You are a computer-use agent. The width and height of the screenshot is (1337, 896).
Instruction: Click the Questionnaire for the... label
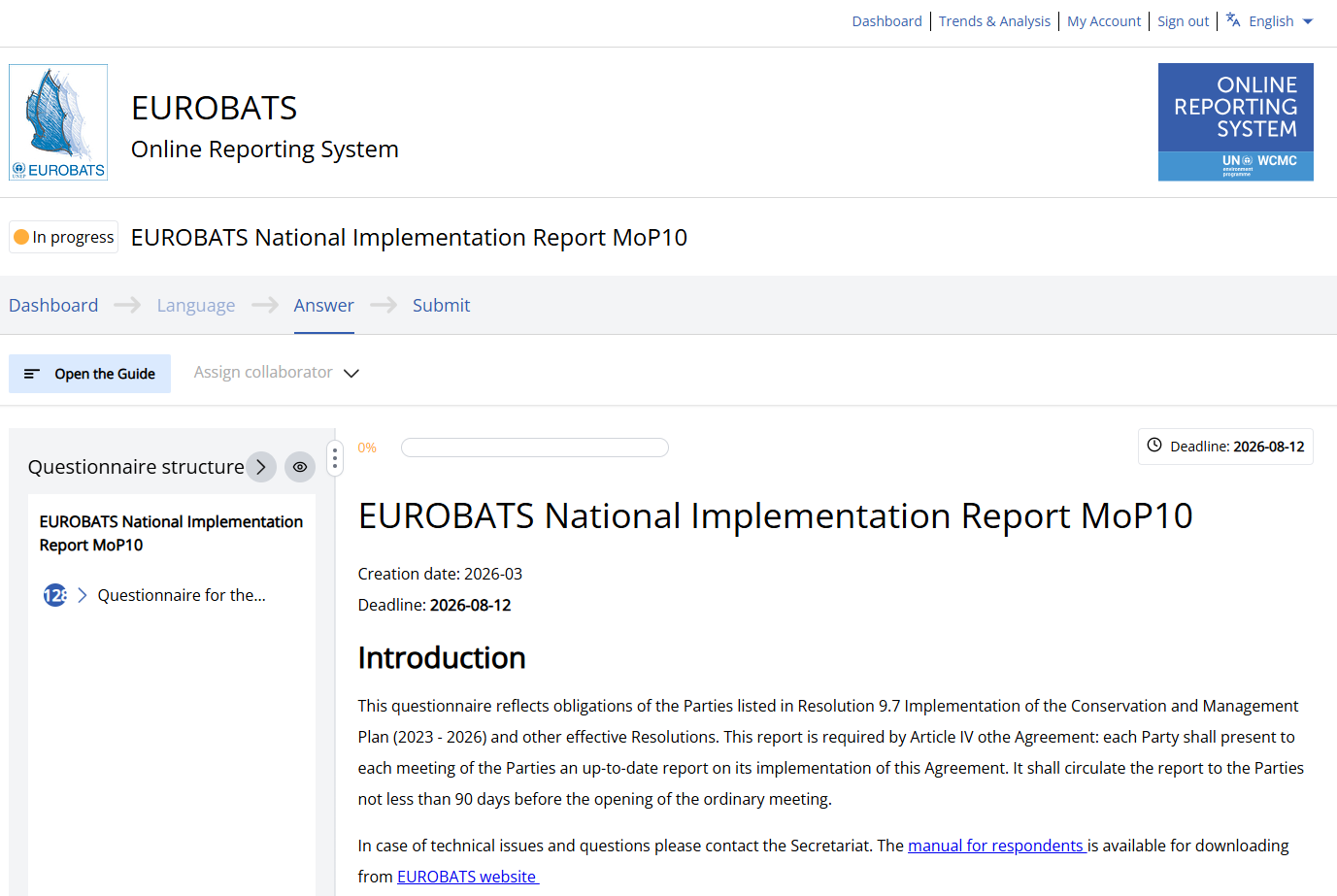click(182, 595)
